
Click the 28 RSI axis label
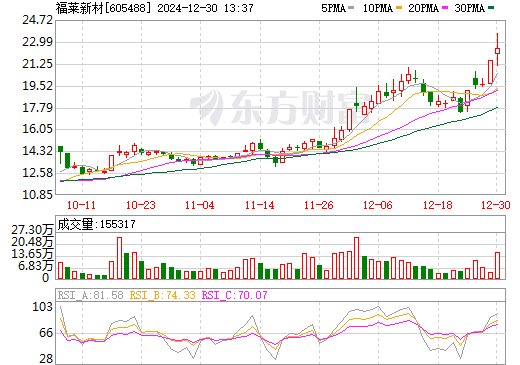(46, 359)
